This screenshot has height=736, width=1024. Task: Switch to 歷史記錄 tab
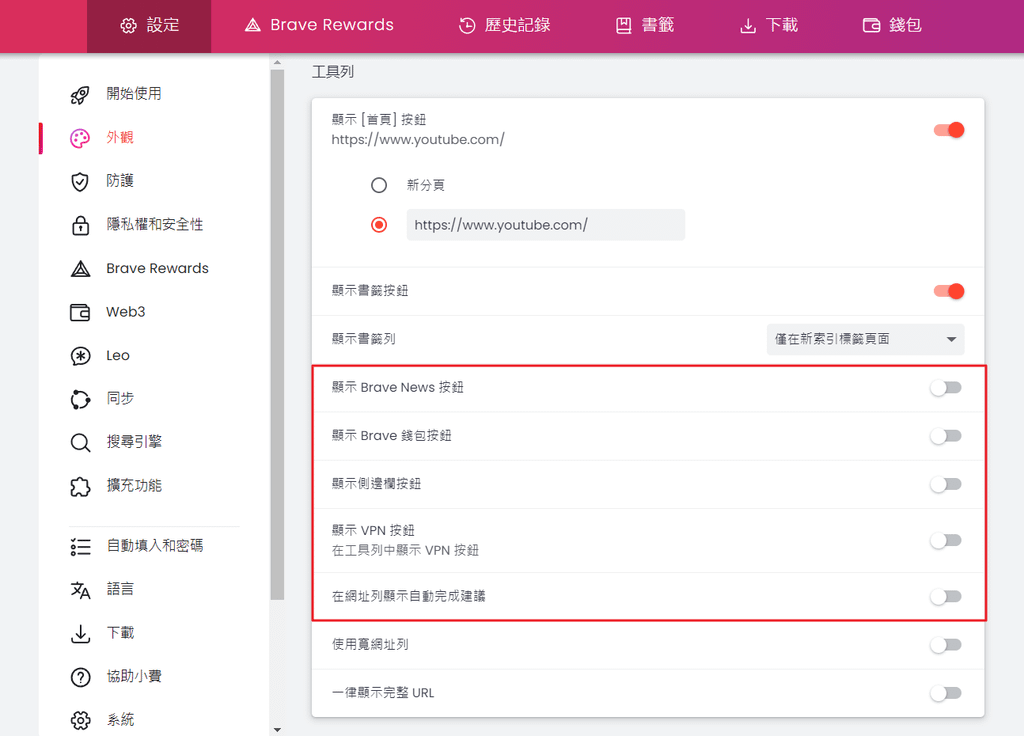(x=505, y=26)
